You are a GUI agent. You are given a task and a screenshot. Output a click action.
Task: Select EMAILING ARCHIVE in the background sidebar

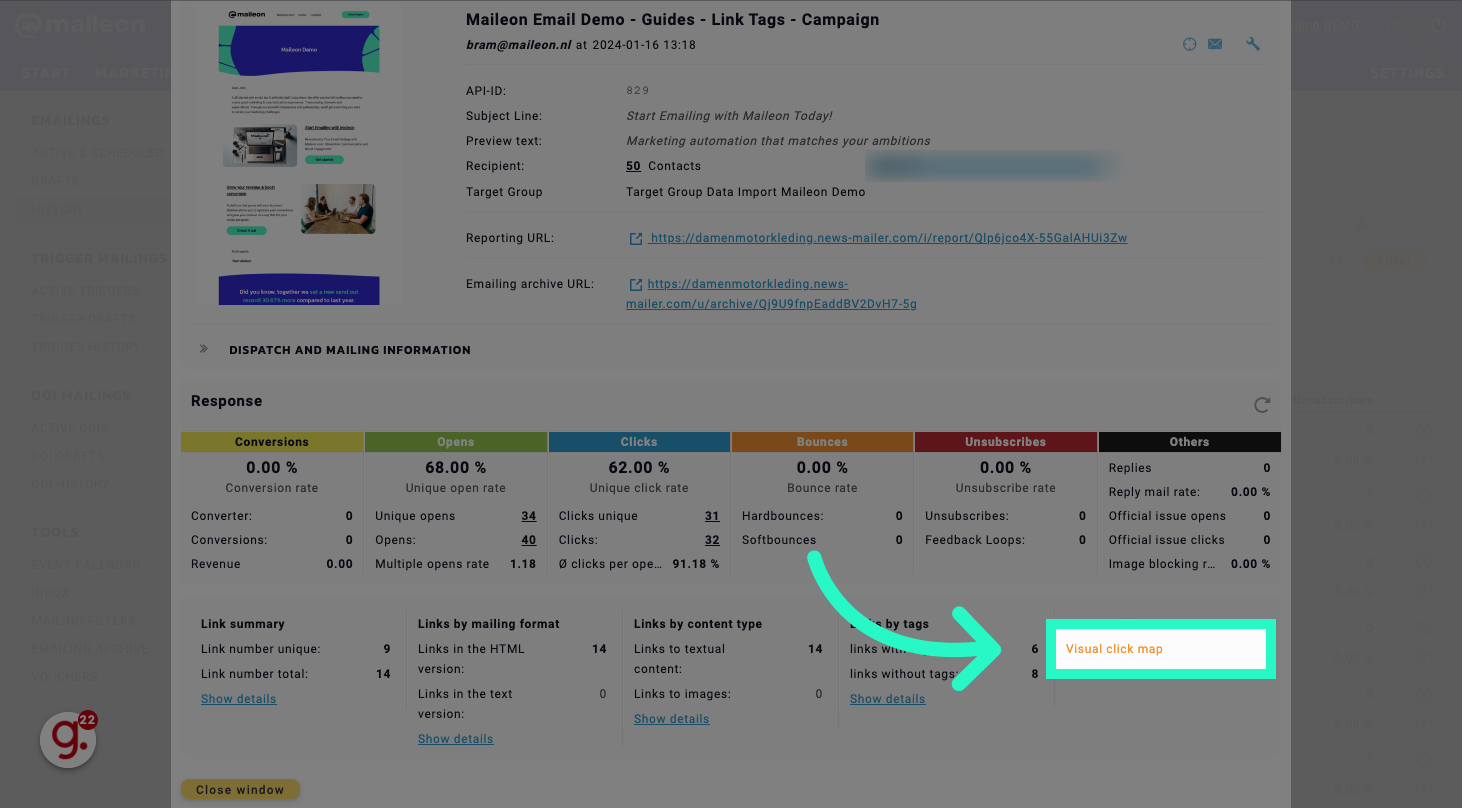coord(90,649)
